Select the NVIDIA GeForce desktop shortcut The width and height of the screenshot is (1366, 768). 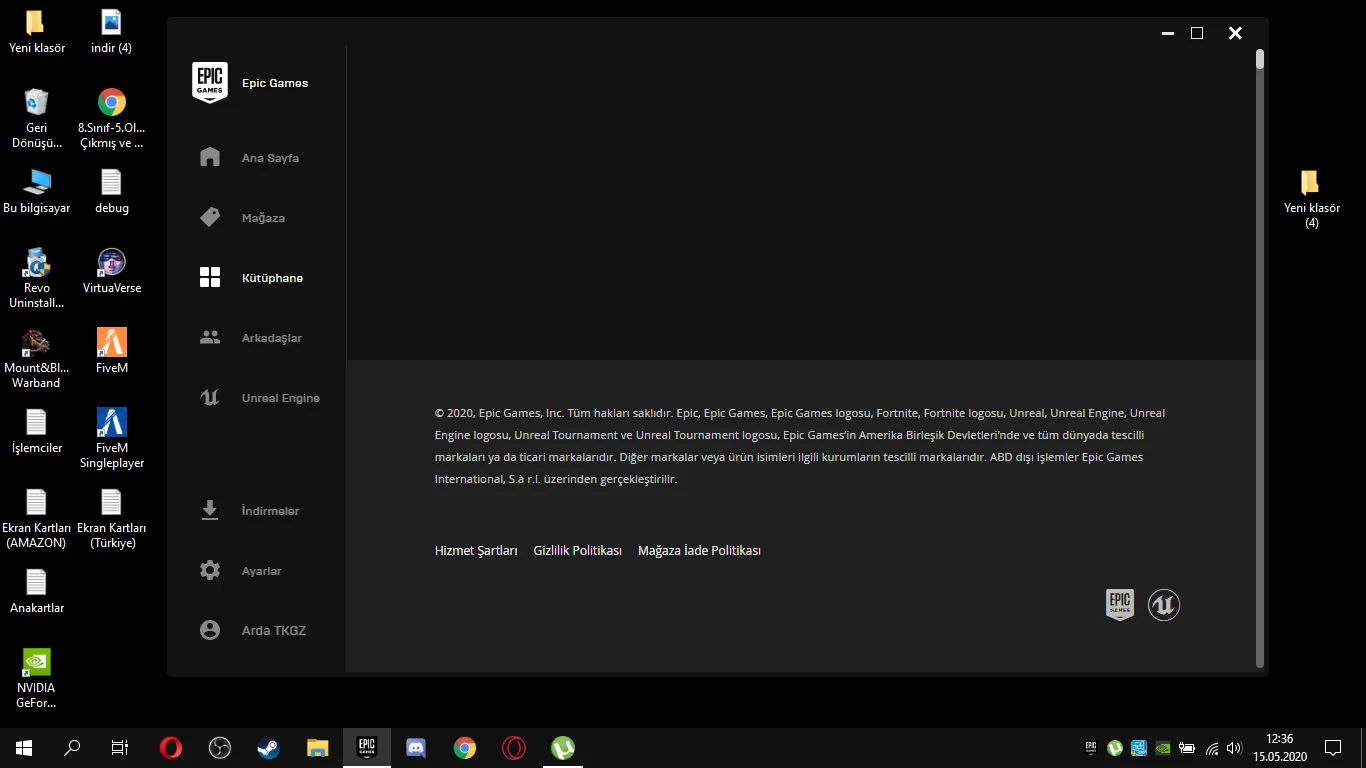(x=36, y=679)
